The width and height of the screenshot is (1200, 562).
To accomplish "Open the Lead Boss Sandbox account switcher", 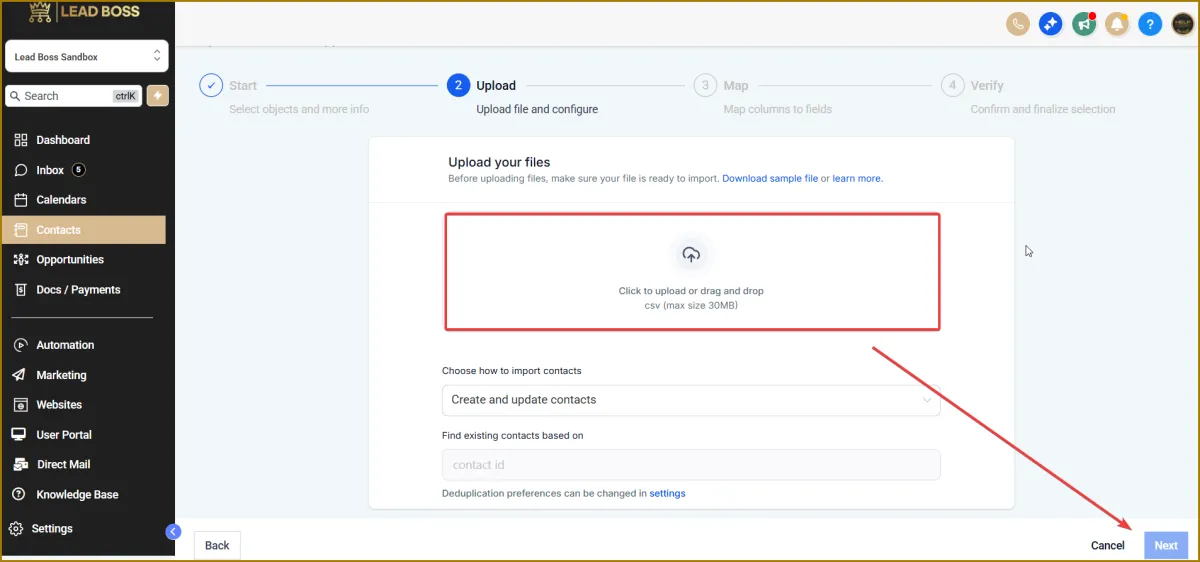I will 87,57.
